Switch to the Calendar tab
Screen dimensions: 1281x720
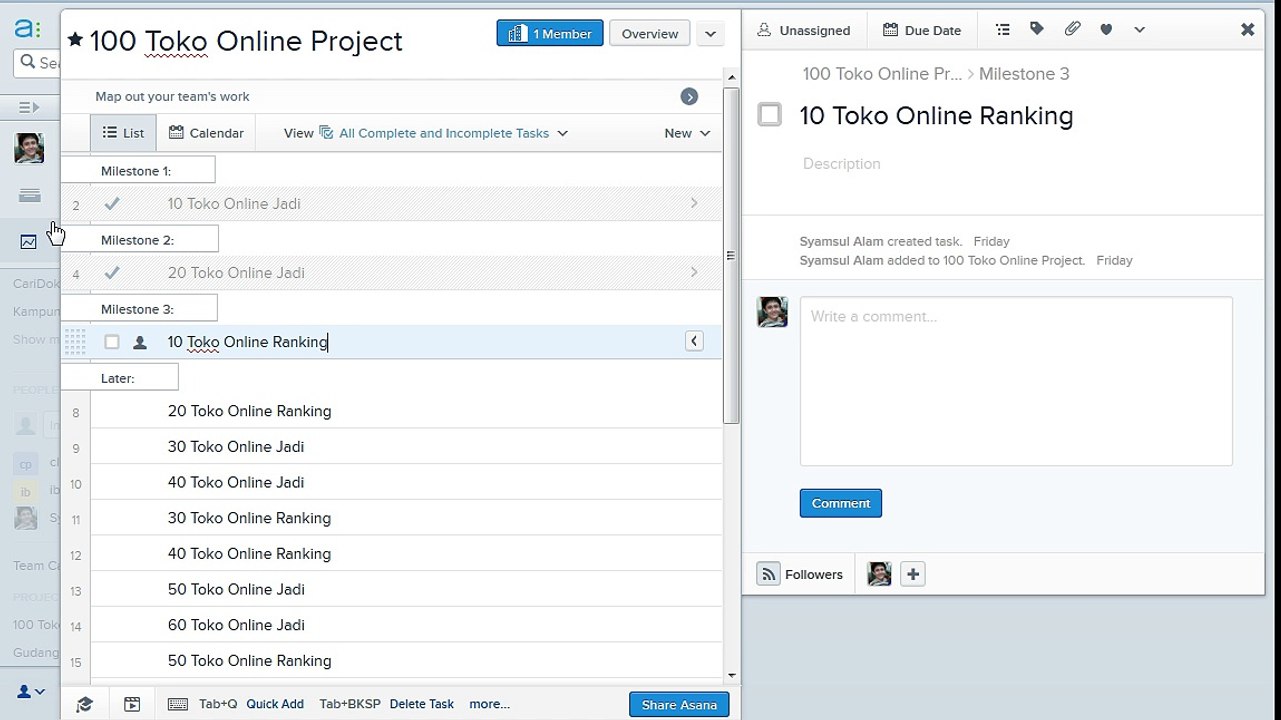click(206, 133)
